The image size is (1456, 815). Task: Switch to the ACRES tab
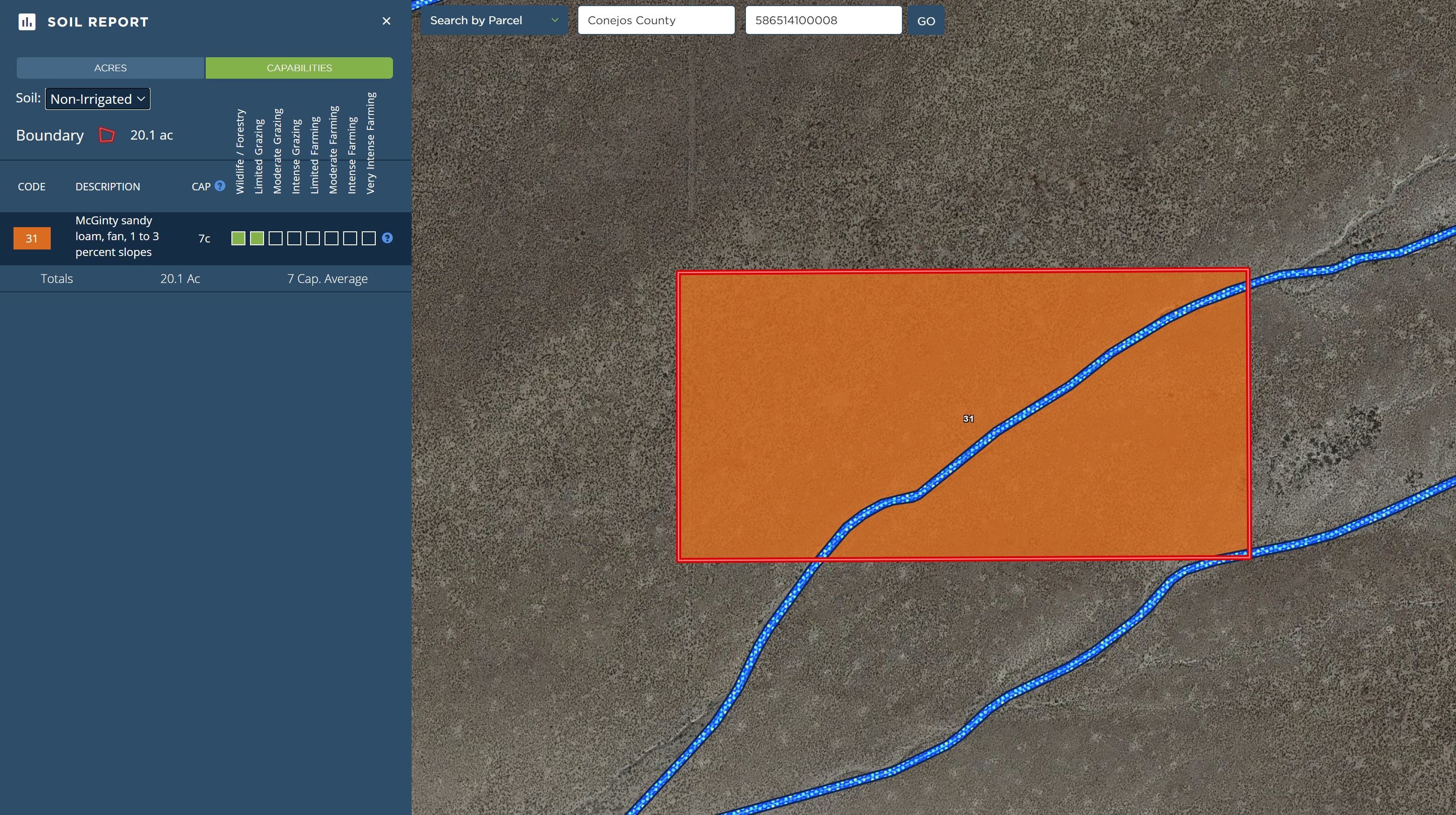(110, 68)
